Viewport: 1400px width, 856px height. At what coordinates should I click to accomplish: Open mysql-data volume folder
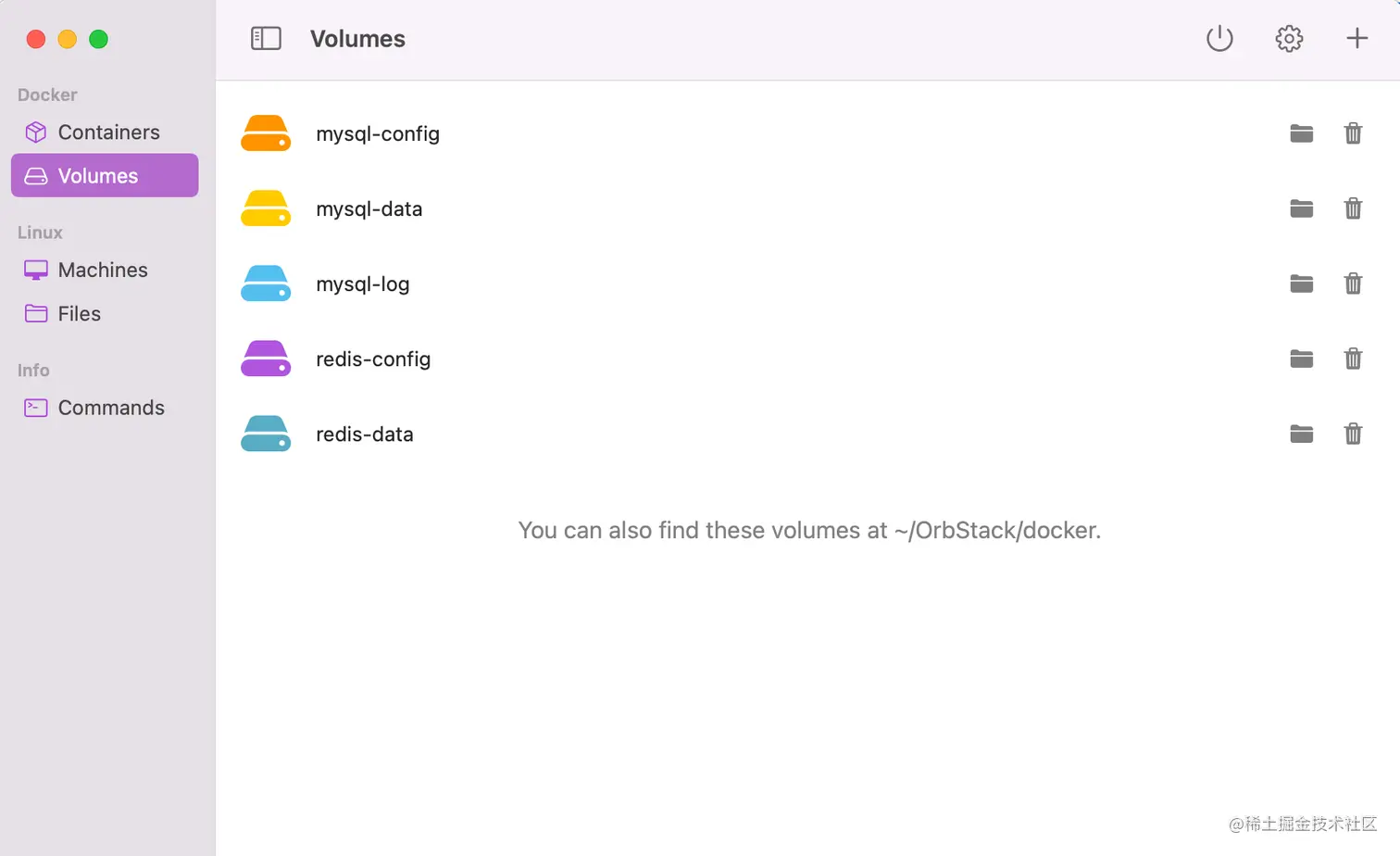1301,208
